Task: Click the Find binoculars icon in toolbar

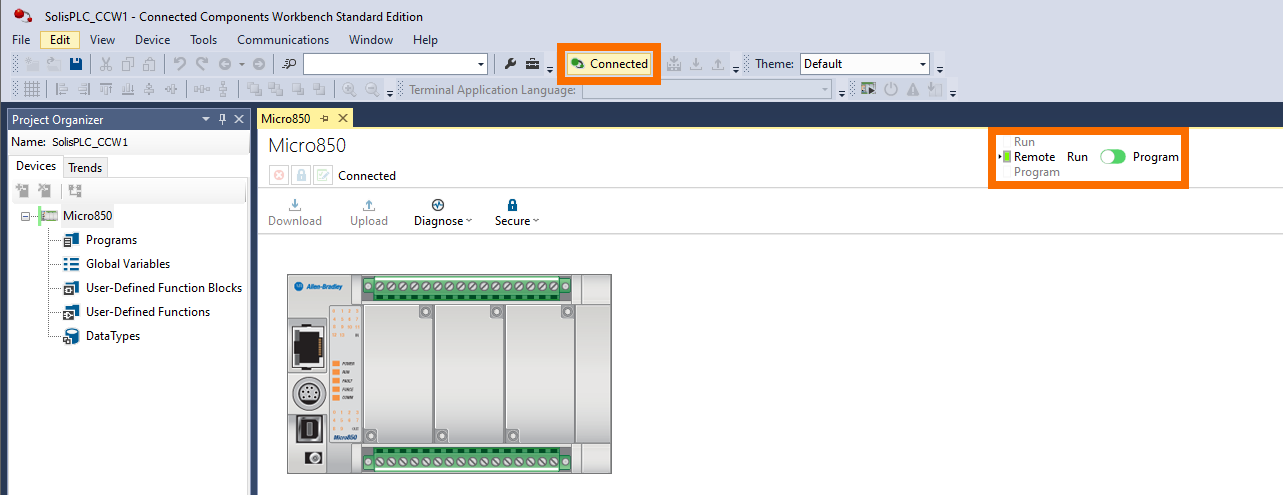Action: (x=290, y=64)
